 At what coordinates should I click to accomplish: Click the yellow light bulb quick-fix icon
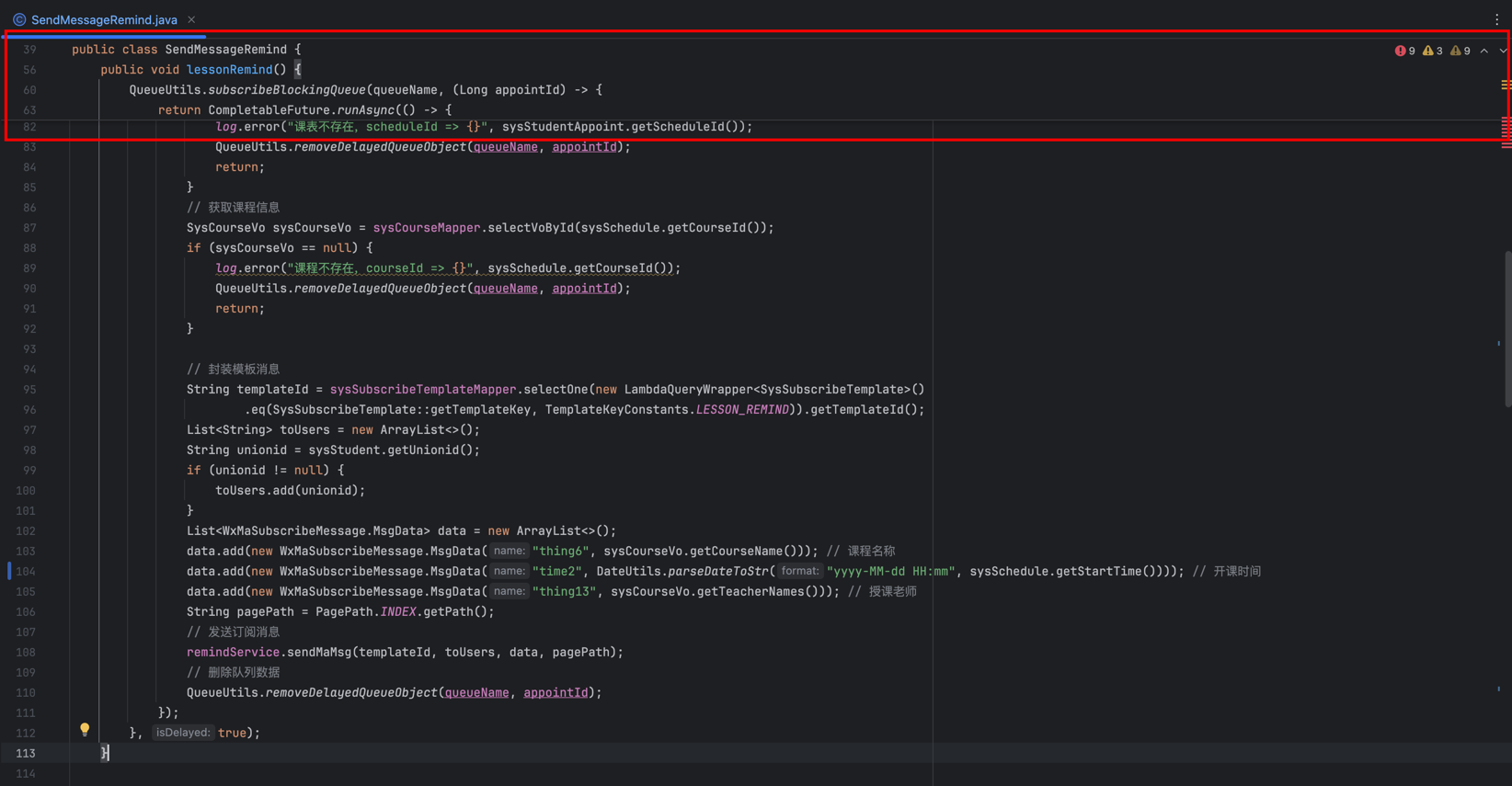click(85, 729)
